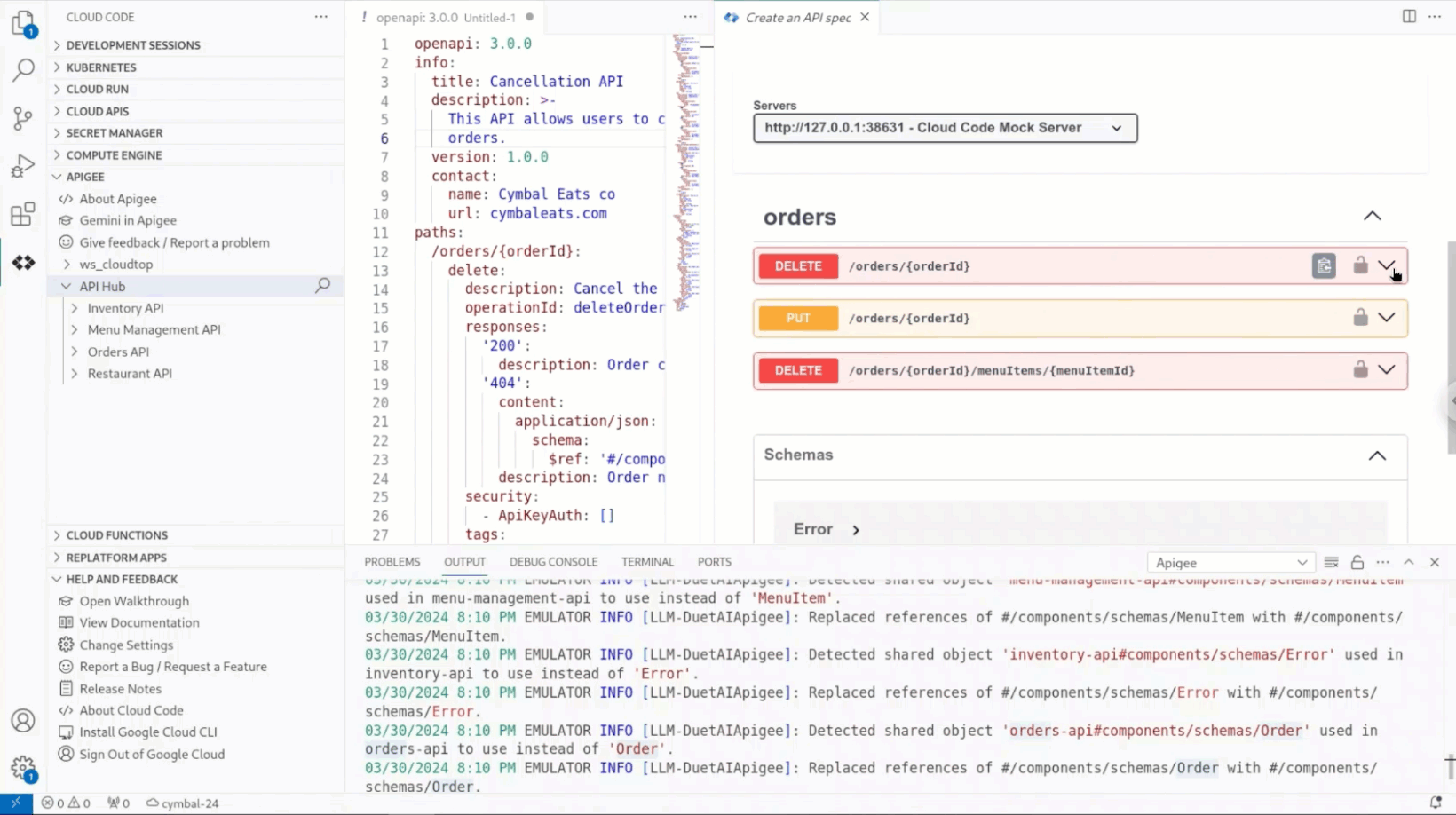Open the Search view icon
Image resolution: width=1456 pixels, height=815 pixels.
23,69
